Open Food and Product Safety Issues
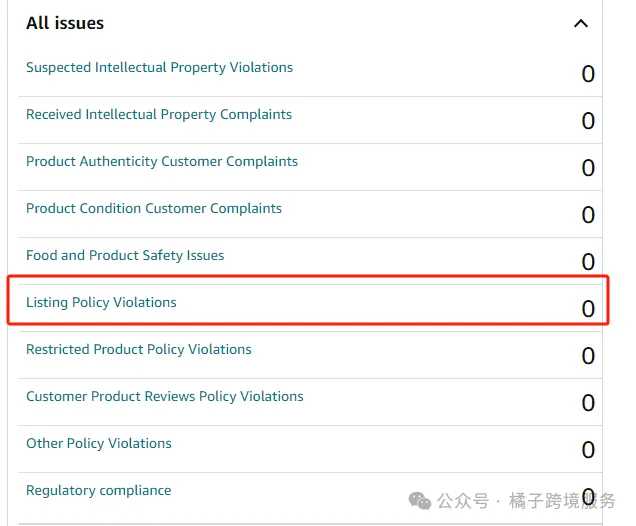Screen dimensions: 636x526 point(125,256)
